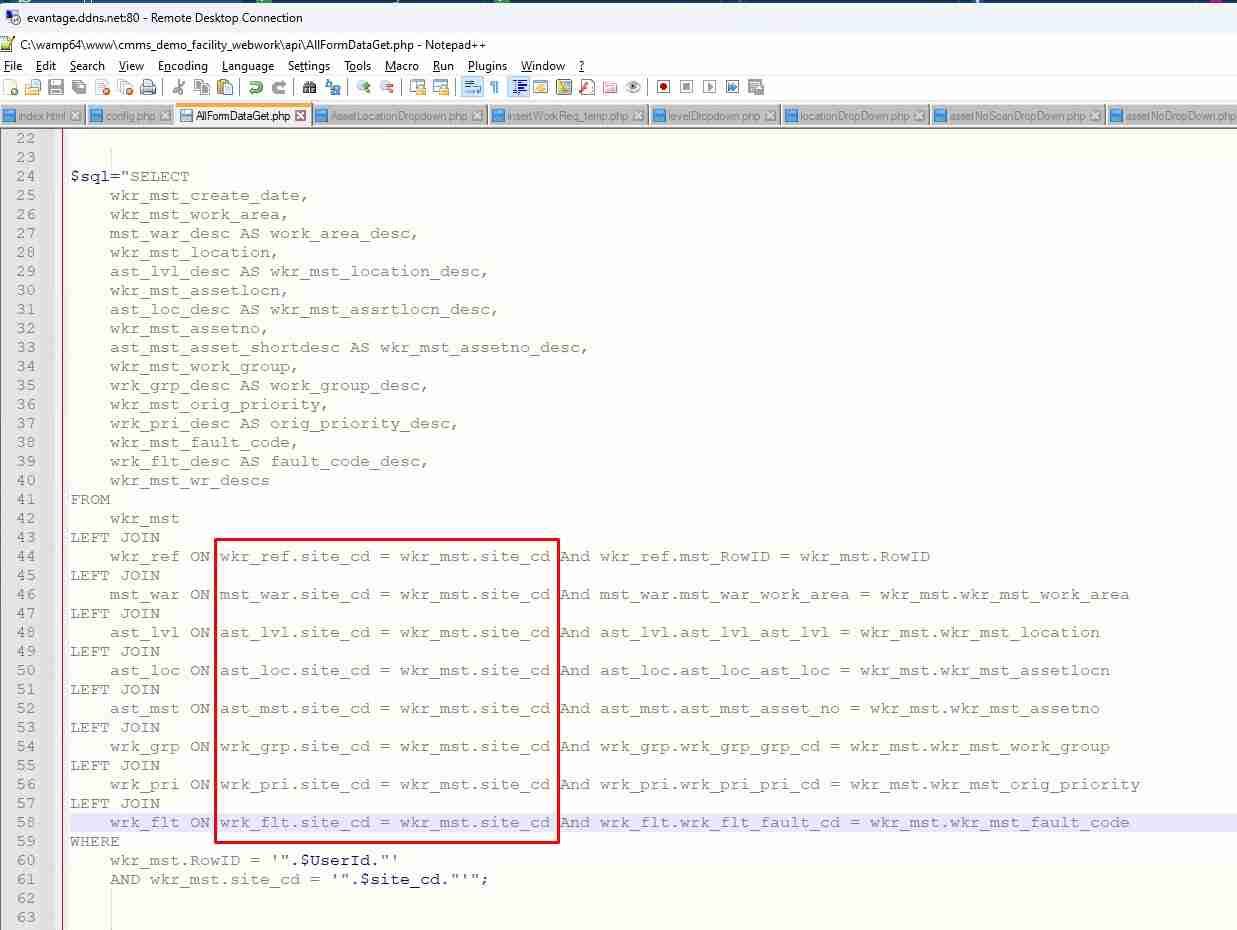Screen dimensions: 1237x930
Task: Toggle the indent guide button
Action: [x=519, y=87]
